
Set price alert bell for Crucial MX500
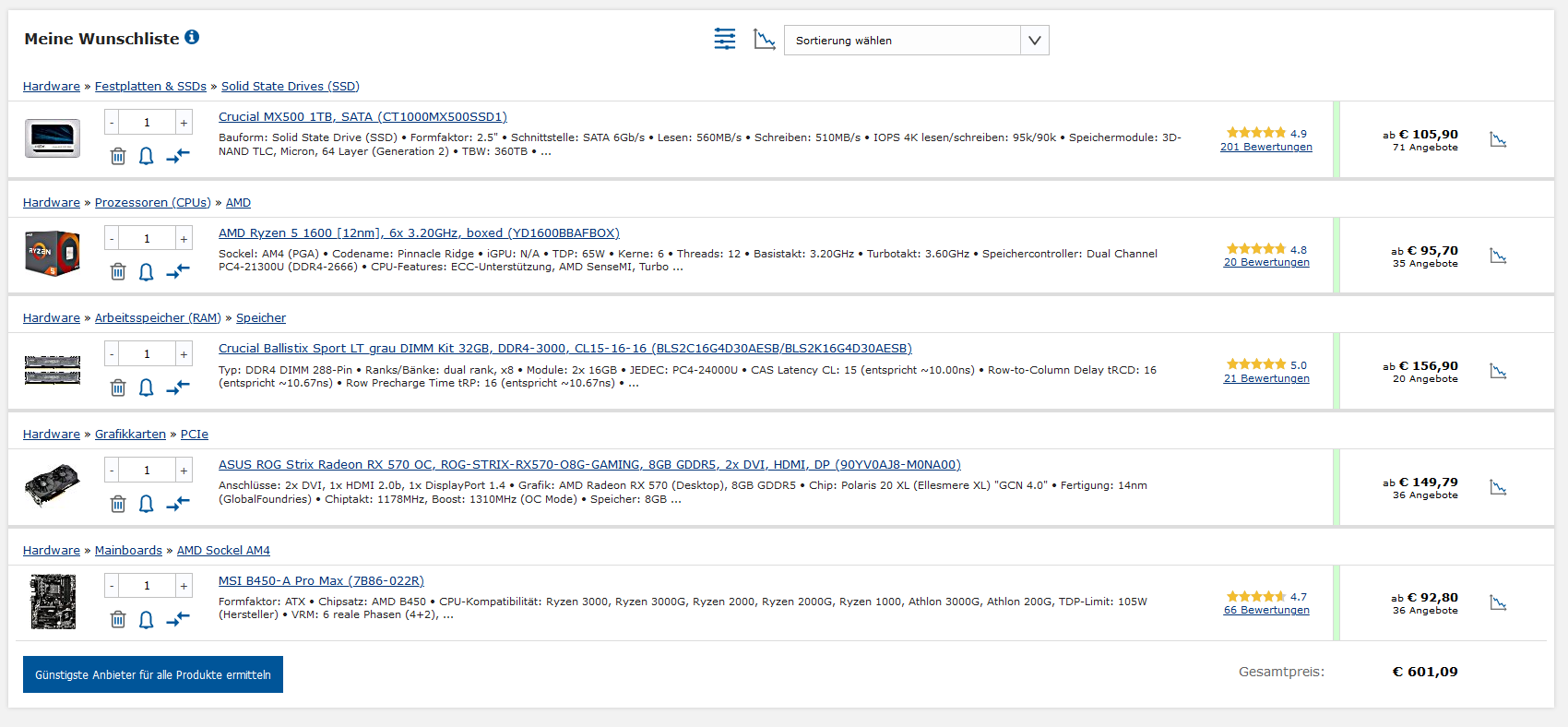(x=146, y=156)
